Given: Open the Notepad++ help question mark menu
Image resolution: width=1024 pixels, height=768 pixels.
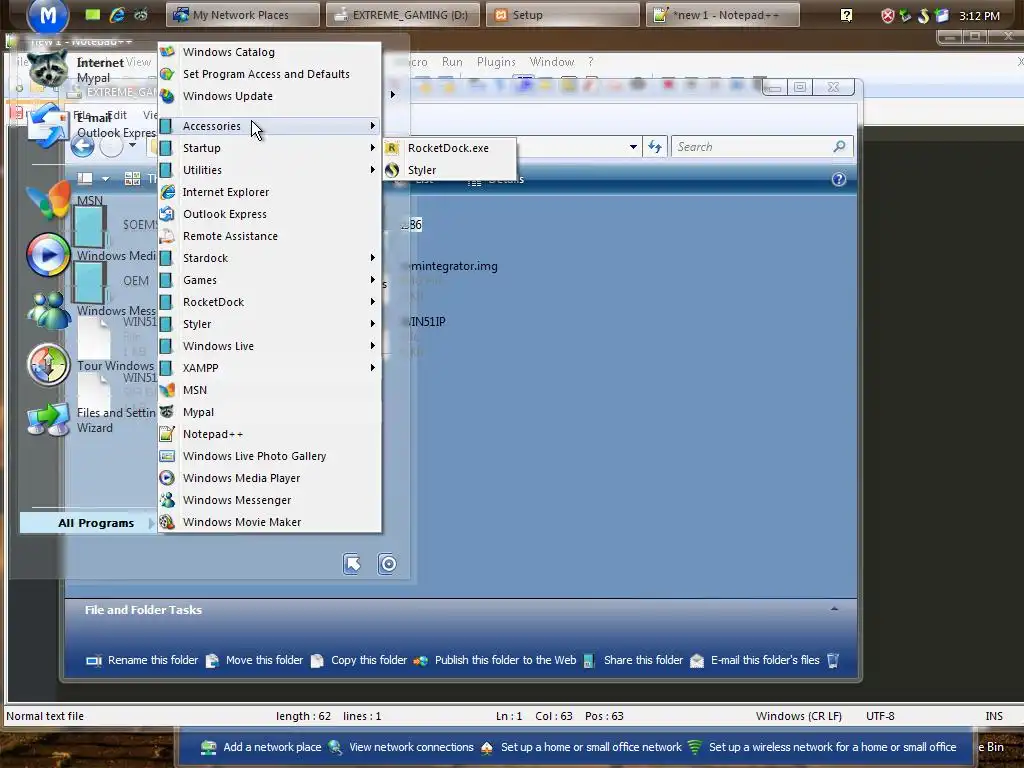Looking at the screenshot, I should 590,62.
